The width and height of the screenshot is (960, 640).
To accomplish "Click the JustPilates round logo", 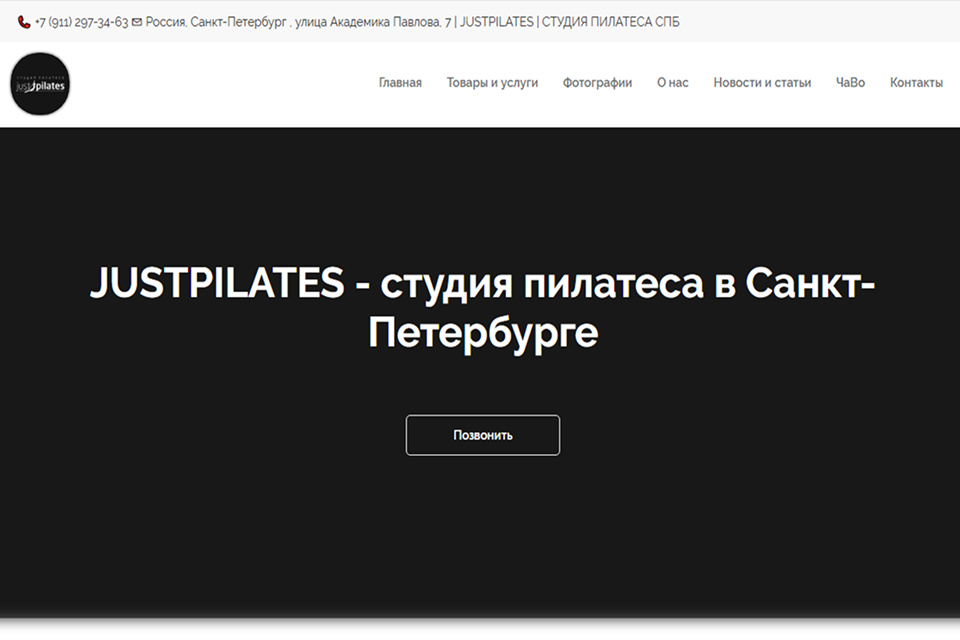I will tap(40, 84).
